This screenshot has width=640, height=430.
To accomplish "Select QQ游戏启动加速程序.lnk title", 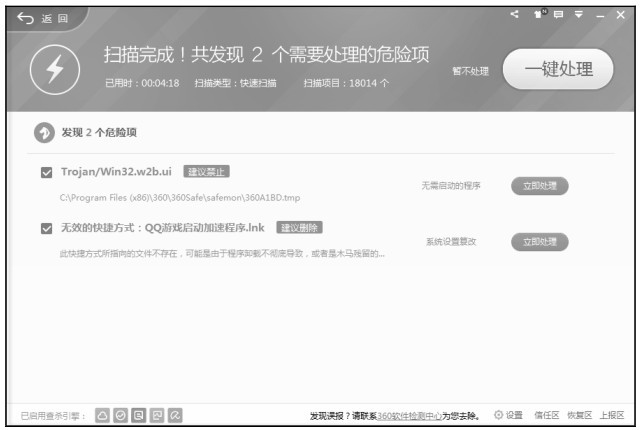I will [204, 228].
